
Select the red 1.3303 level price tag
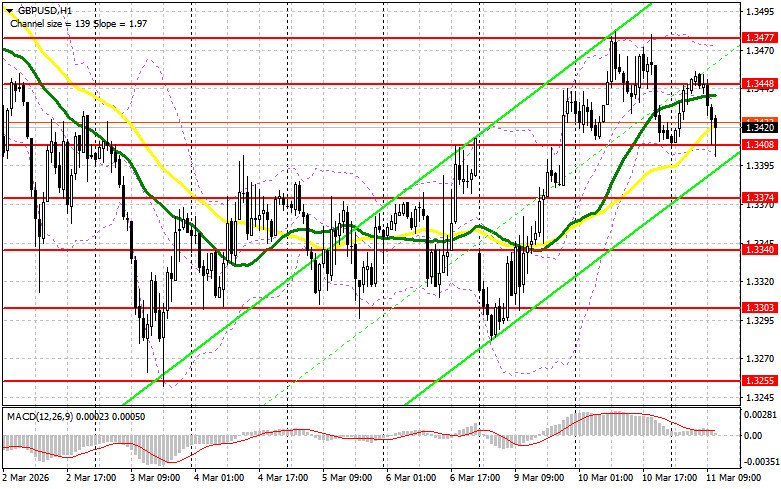click(759, 308)
